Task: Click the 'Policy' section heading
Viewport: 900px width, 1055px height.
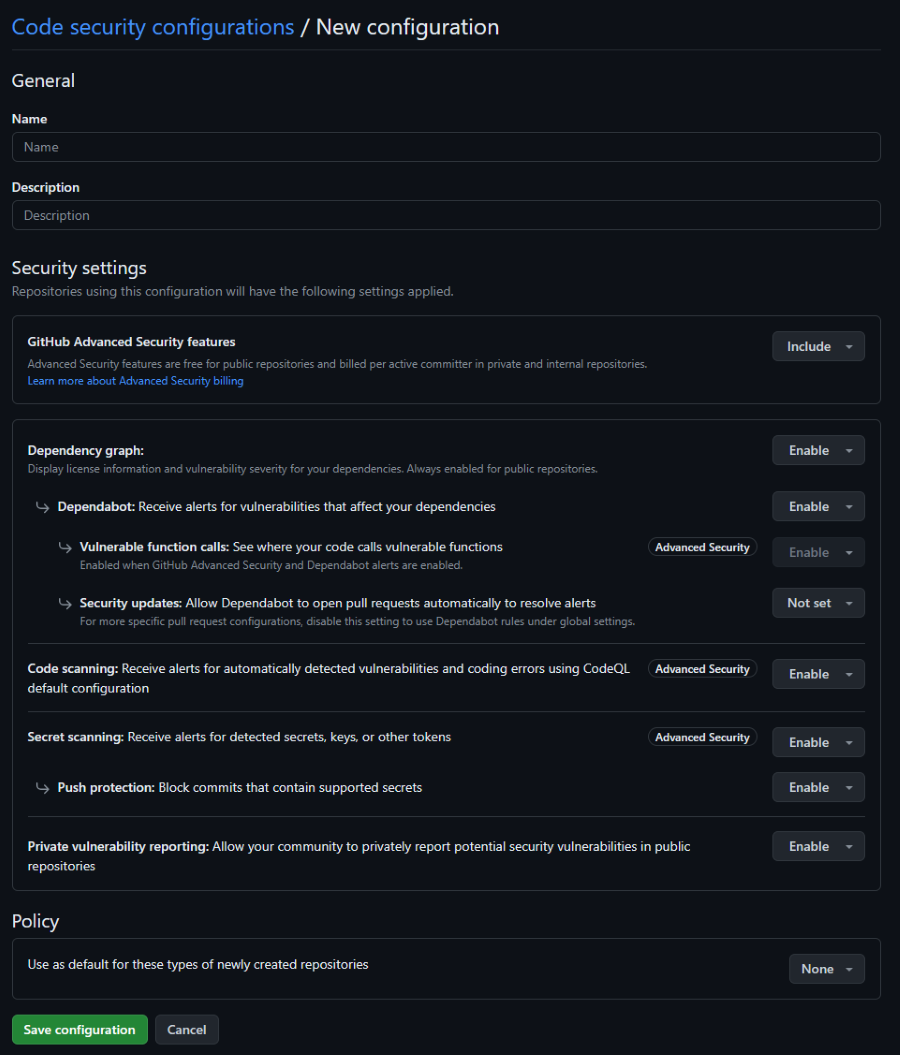Action: click(35, 921)
